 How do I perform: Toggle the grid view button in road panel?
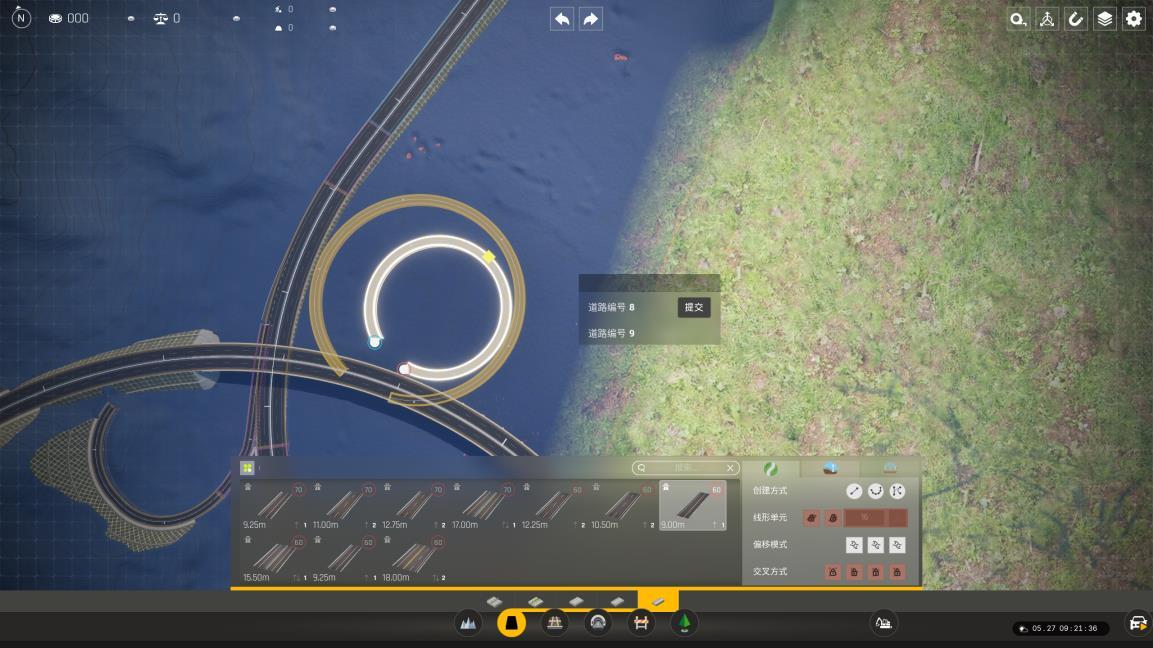coord(247,468)
